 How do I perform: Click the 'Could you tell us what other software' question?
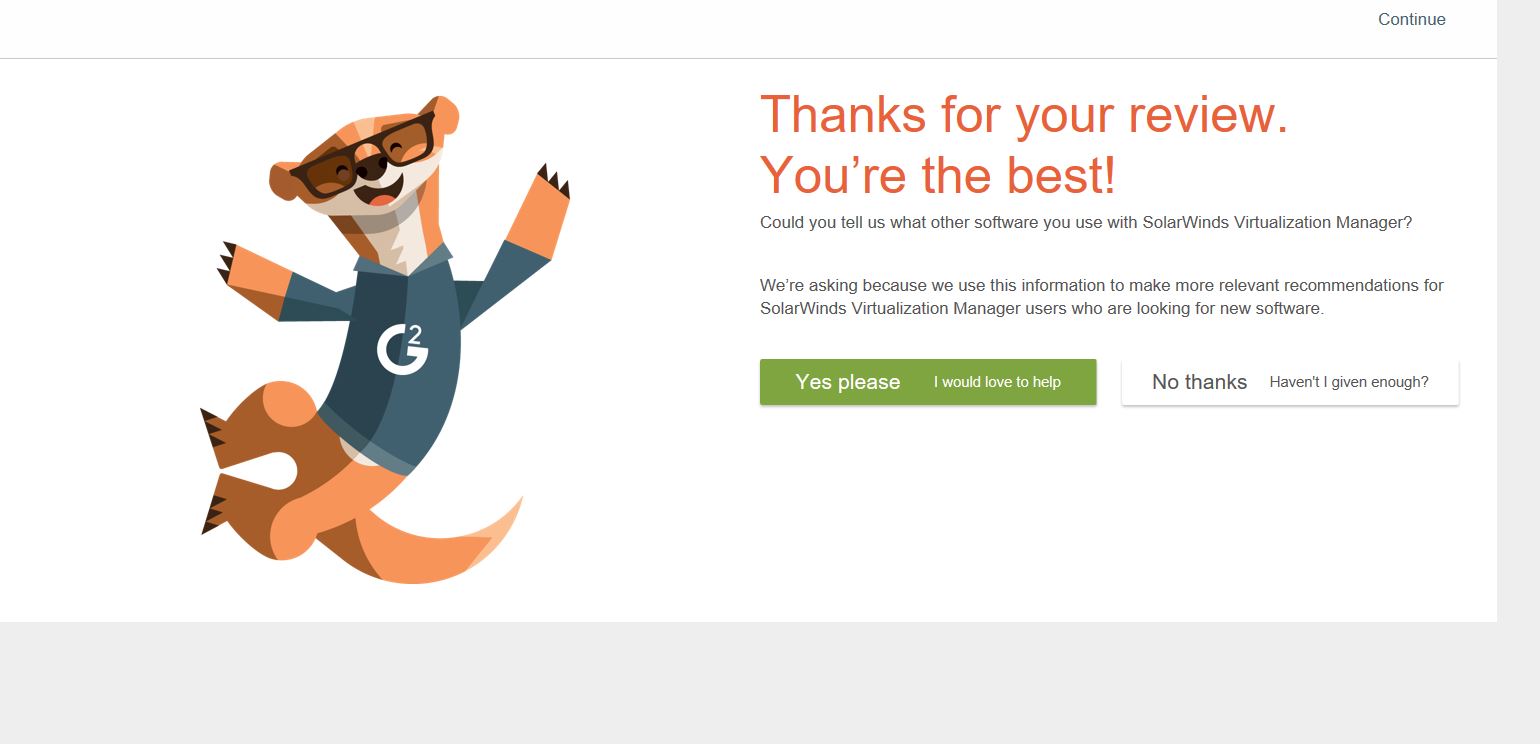[x=1086, y=222]
